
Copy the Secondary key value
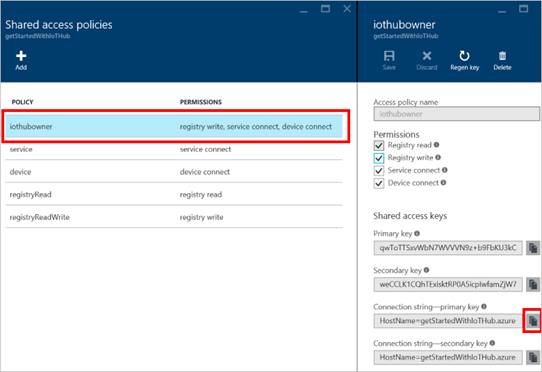point(533,285)
